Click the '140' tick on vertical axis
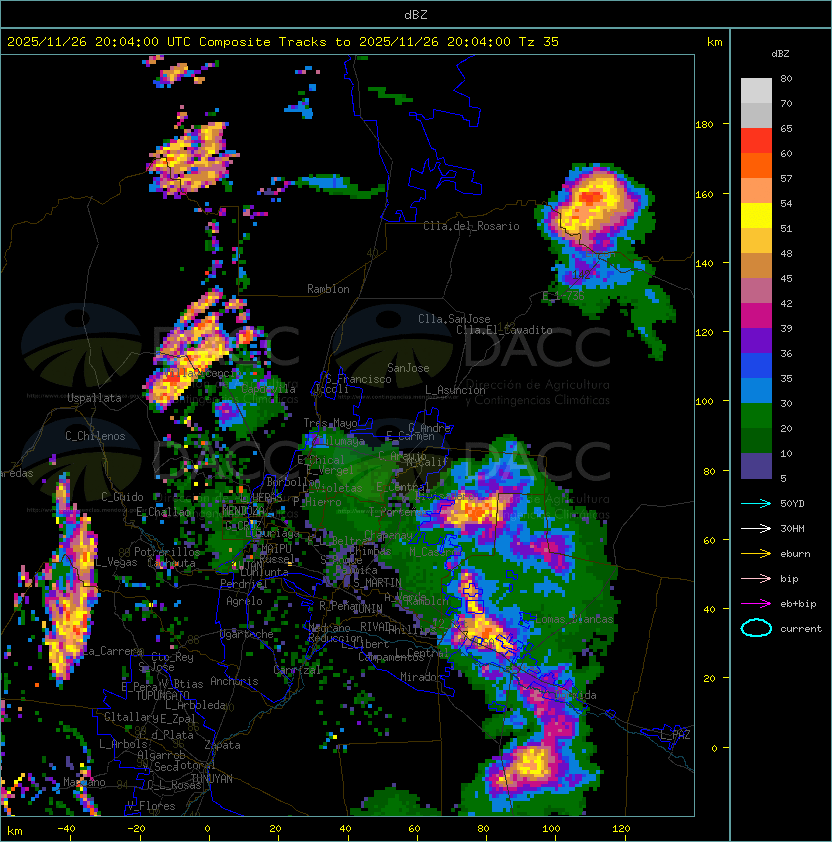The width and height of the screenshot is (832, 842). tap(704, 264)
